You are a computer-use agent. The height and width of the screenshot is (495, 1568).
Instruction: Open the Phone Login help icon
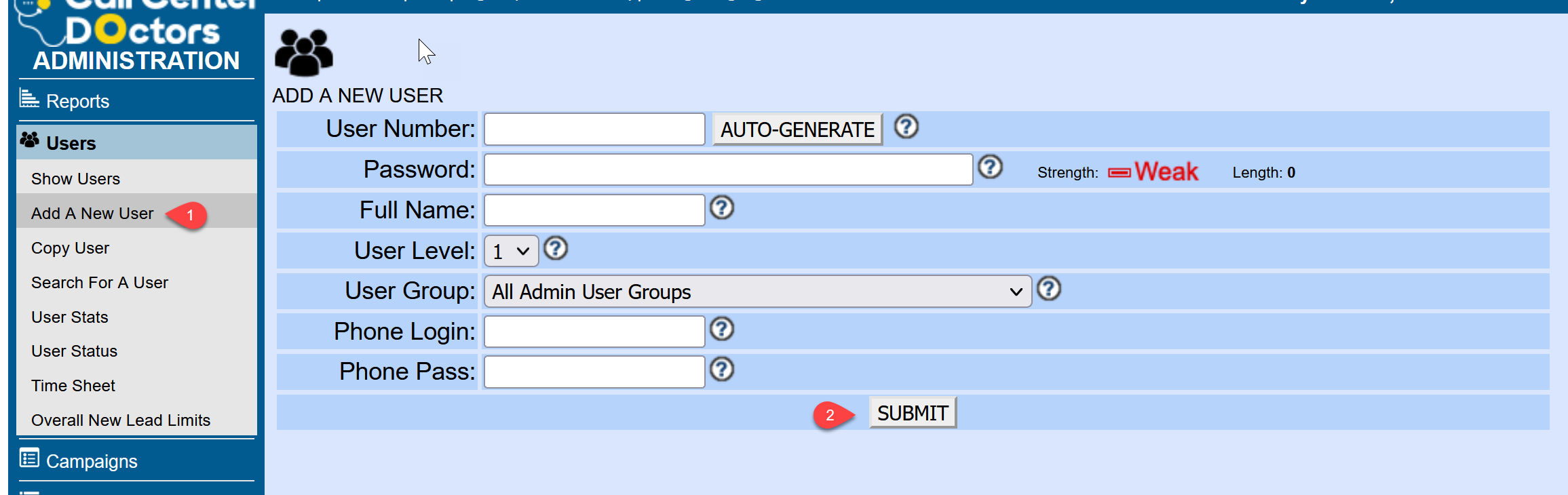[722, 329]
